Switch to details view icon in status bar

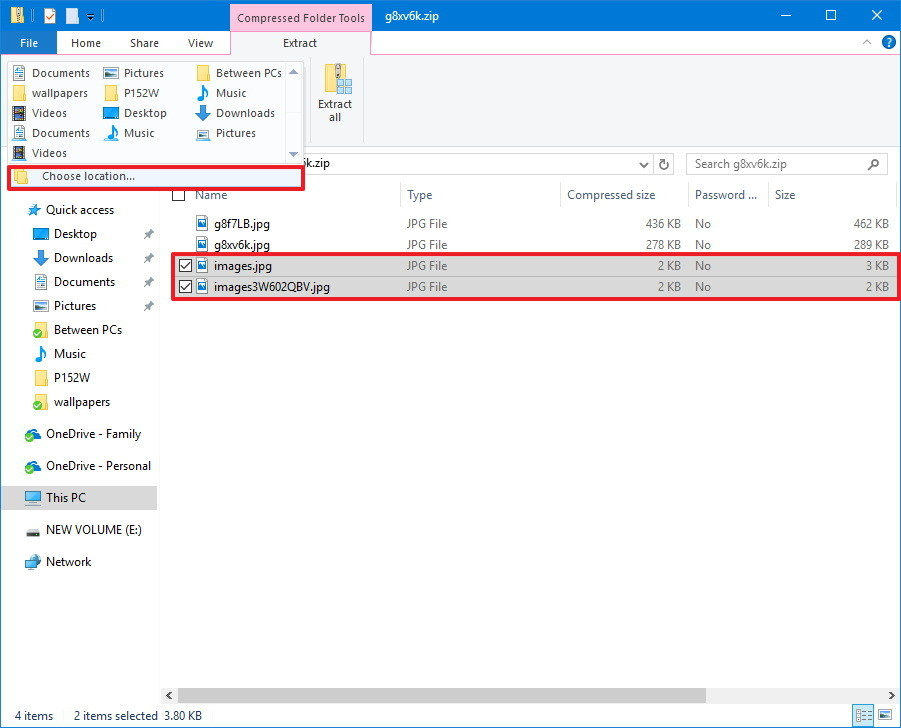(864, 715)
